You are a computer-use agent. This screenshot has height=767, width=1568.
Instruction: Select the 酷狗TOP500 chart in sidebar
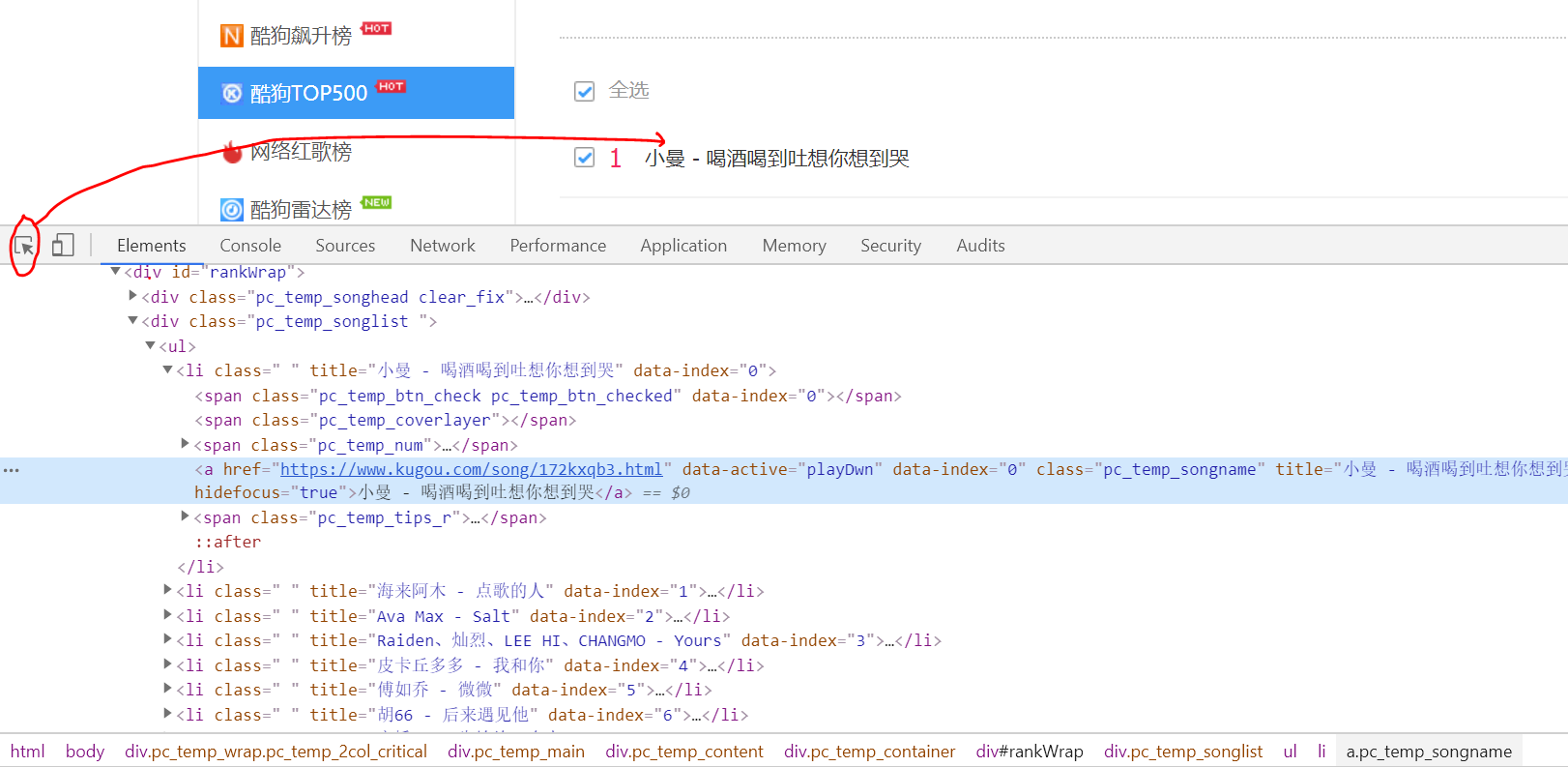click(x=356, y=93)
